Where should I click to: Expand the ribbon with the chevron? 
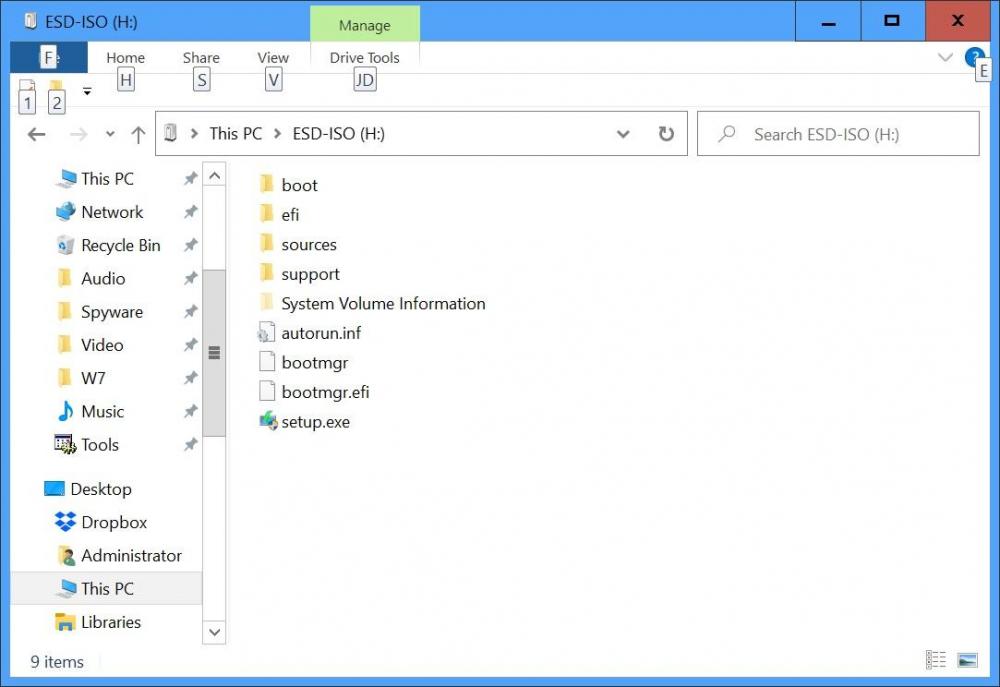945,57
